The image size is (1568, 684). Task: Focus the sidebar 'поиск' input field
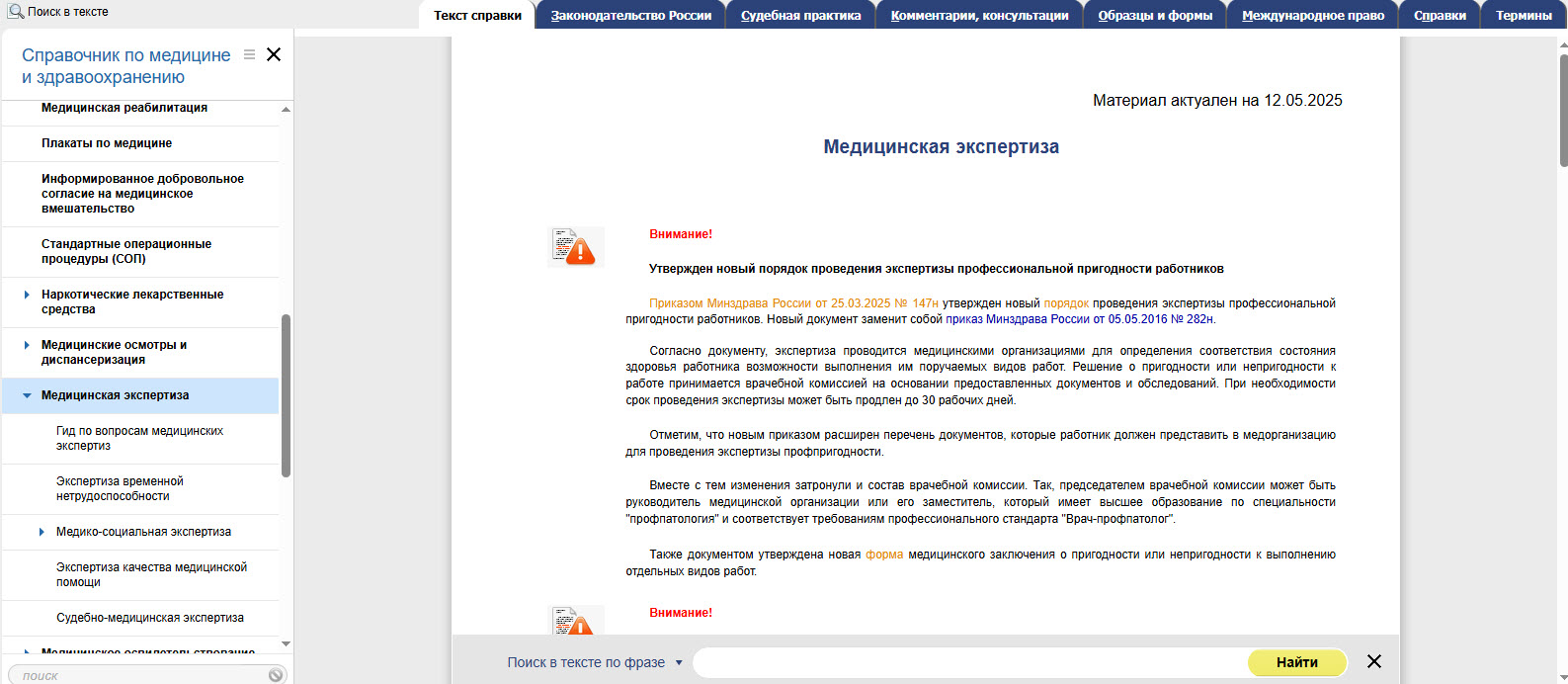click(136, 675)
